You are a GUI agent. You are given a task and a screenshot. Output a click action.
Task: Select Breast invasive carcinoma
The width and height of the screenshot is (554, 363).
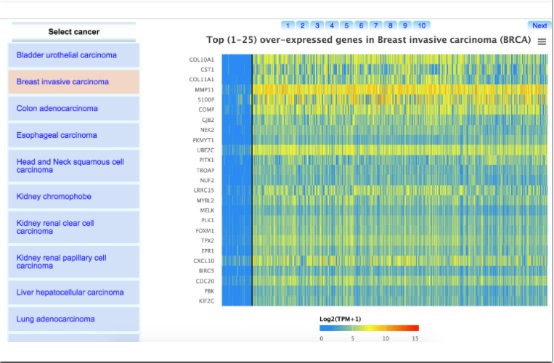pyautogui.click(x=74, y=82)
